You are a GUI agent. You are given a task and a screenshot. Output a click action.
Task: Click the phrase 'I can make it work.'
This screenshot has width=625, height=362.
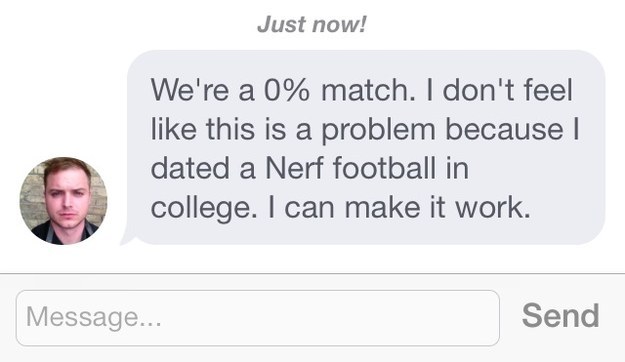pyautogui.click(x=399, y=208)
